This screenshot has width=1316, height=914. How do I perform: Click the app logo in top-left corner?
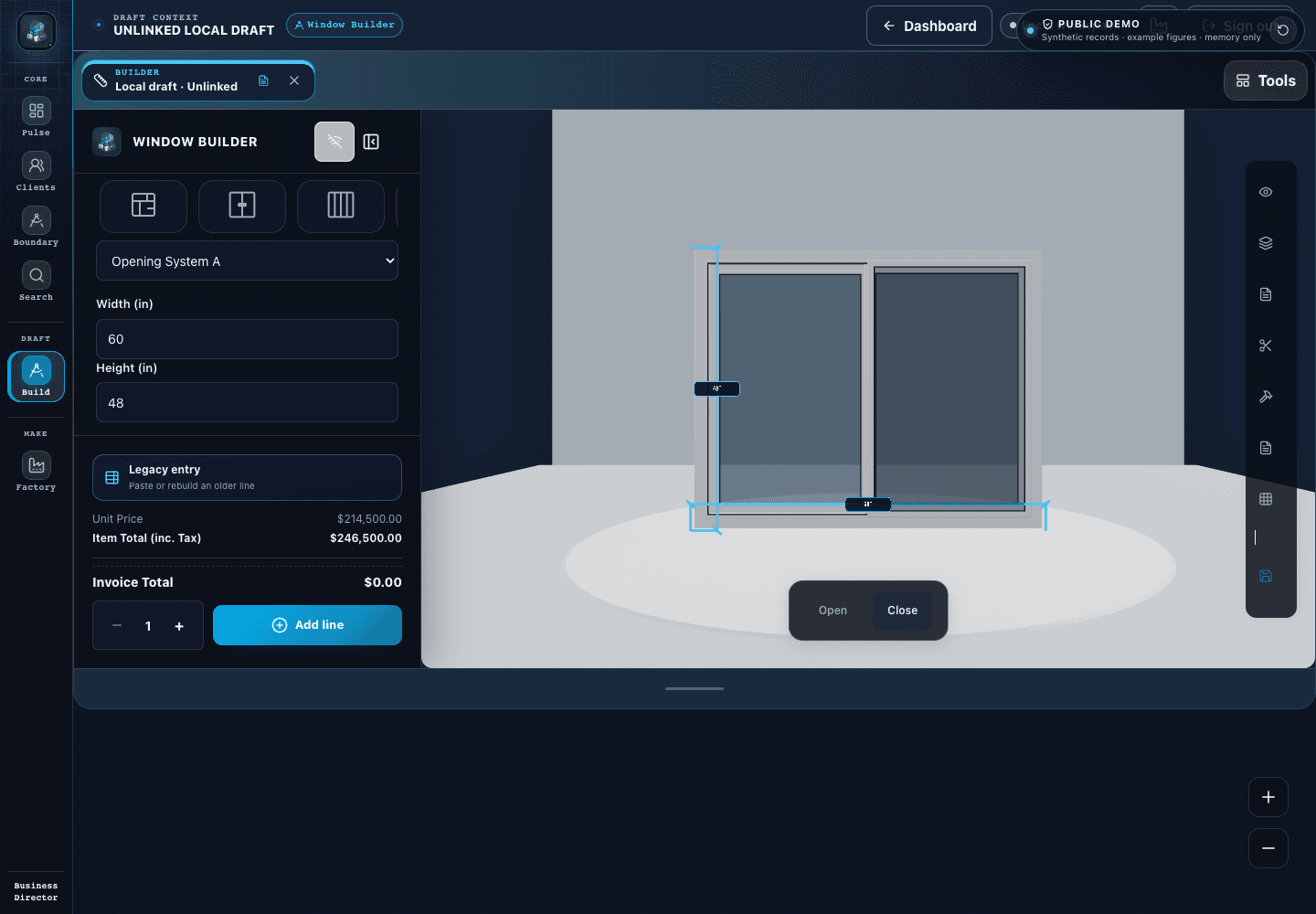(x=37, y=32)
